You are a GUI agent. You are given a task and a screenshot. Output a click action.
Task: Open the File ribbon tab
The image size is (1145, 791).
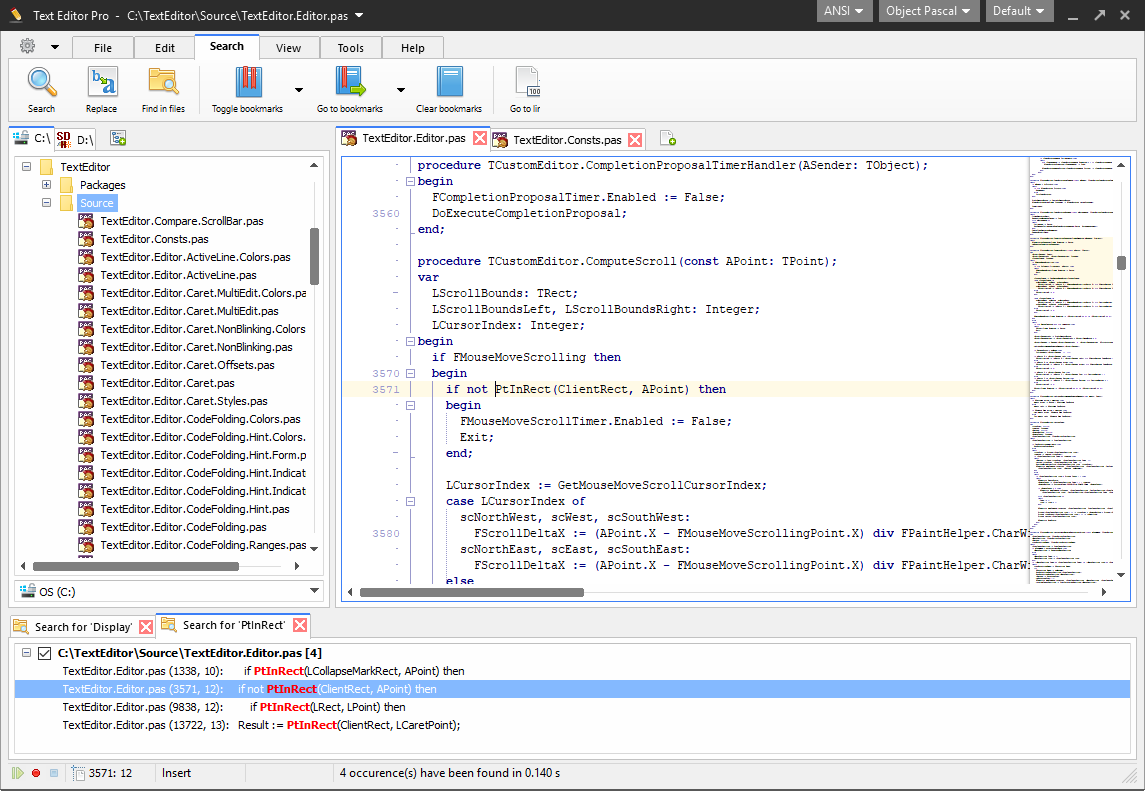point(103,47)
